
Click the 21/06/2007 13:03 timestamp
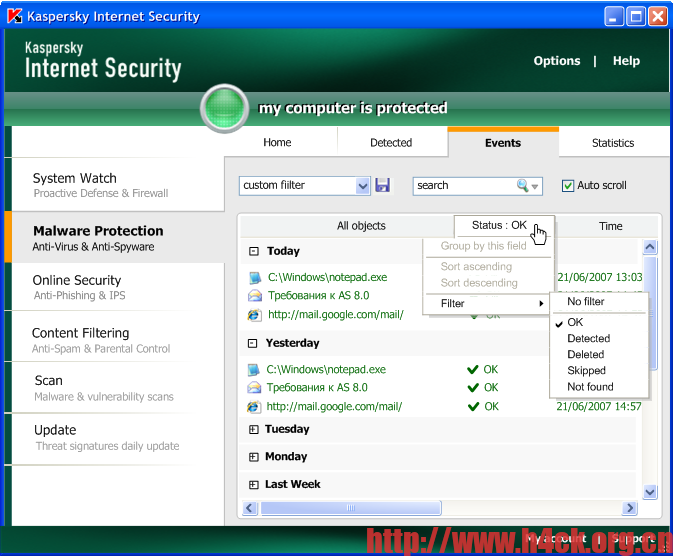(600, 277)
